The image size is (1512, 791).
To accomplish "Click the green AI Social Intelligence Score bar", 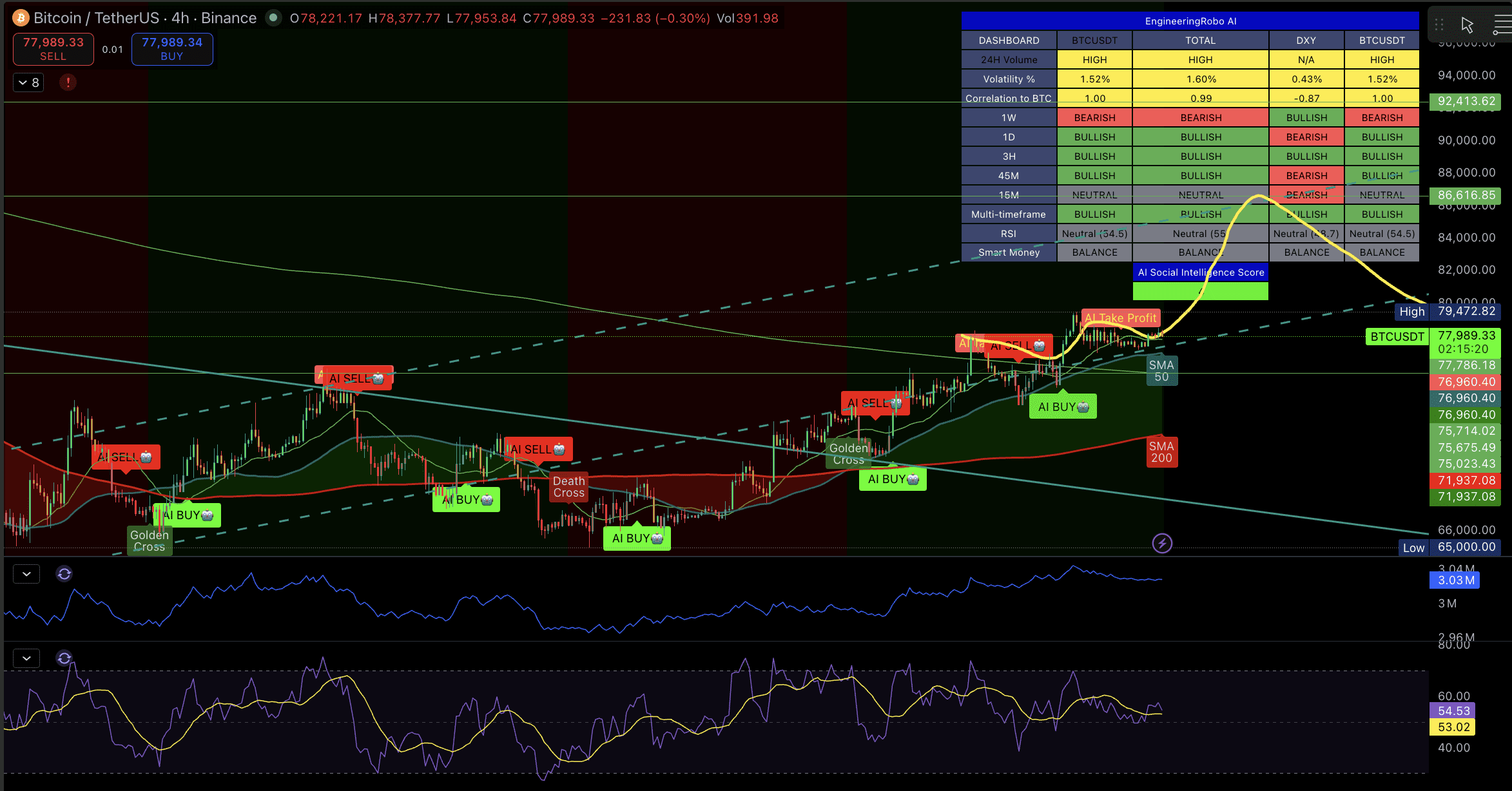I will coord(1200,291).
